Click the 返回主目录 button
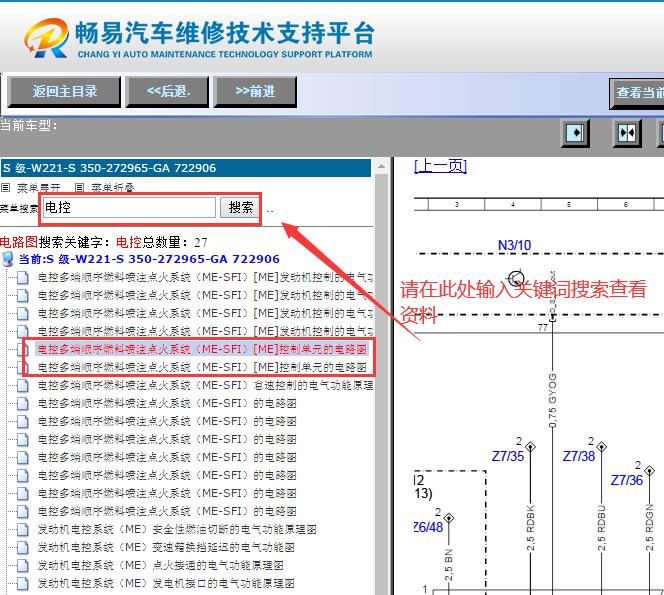Screen dimensions: 664x595 (x=64, y=91)
